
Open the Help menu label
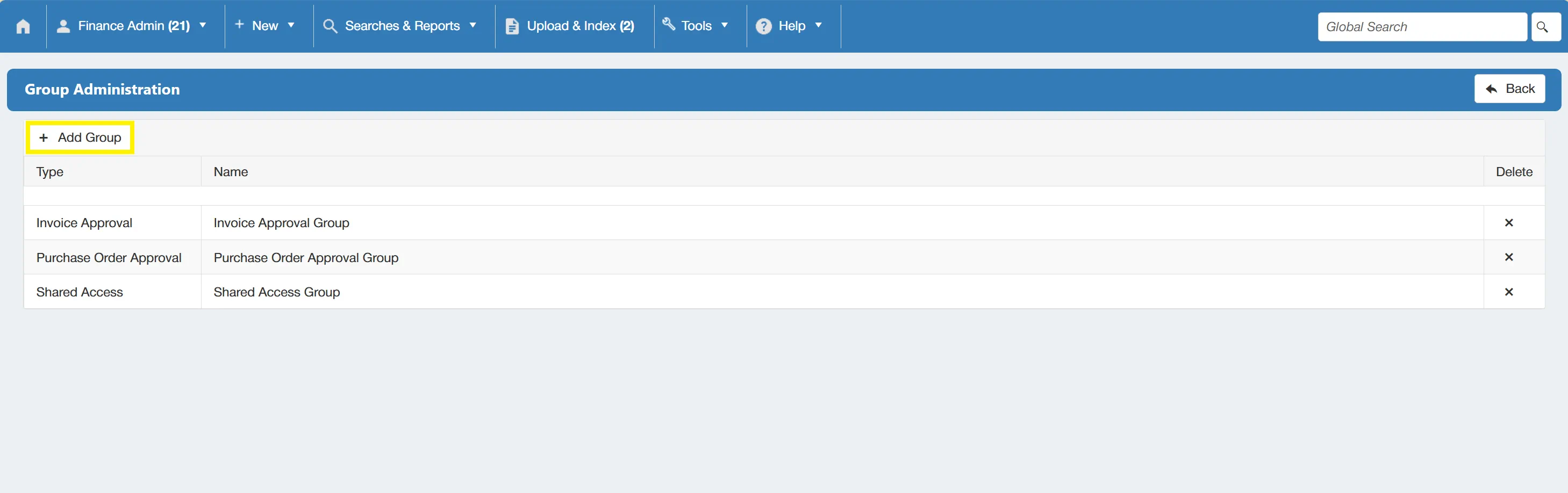[x=791, y=26]
